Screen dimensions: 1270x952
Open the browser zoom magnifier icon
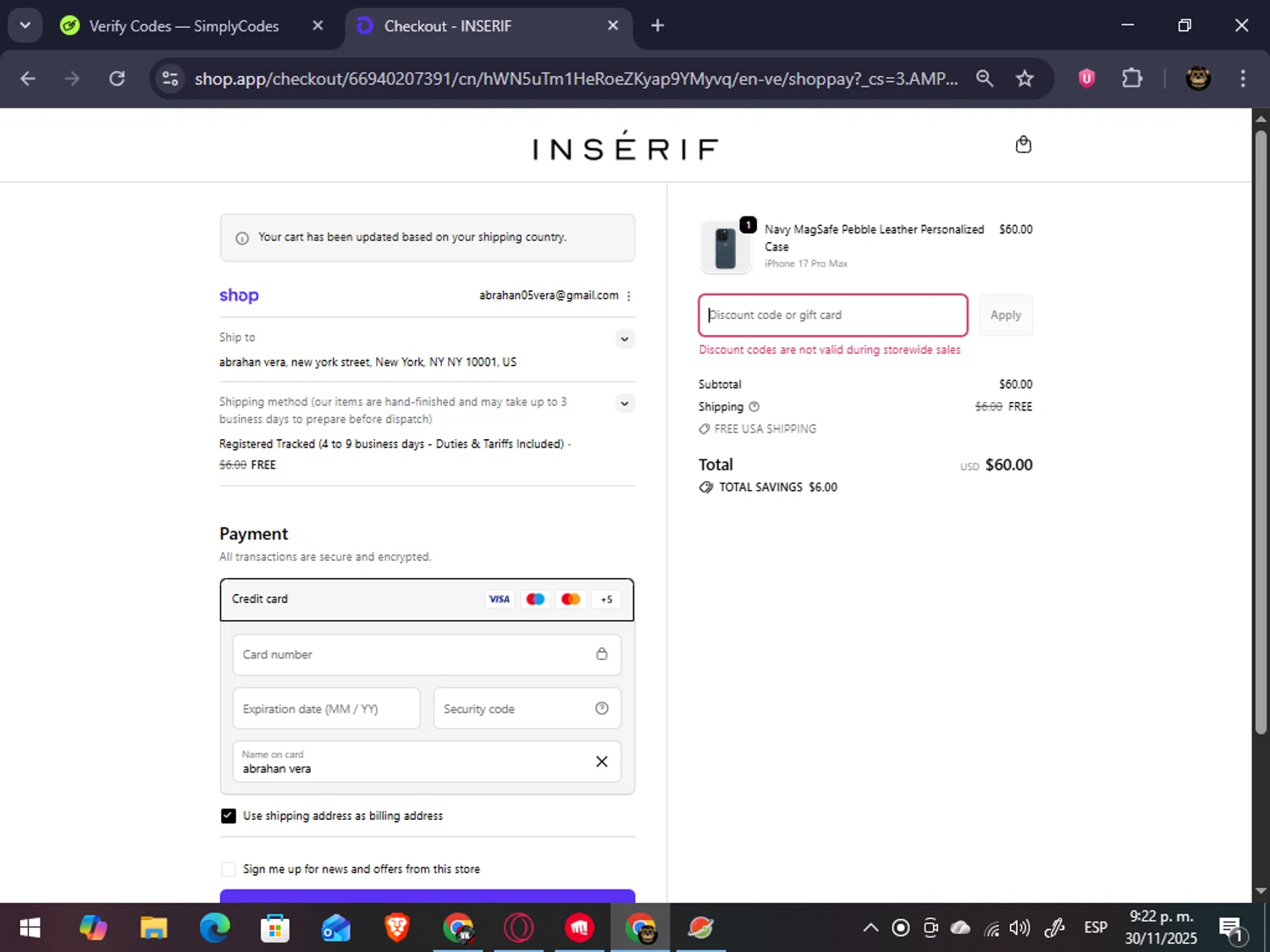pos(984,79)
